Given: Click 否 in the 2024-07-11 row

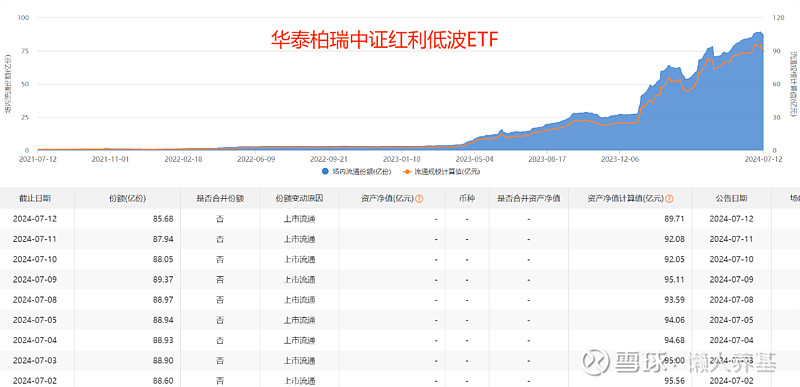Looking at the screenshot, I should tap(220, 239).
